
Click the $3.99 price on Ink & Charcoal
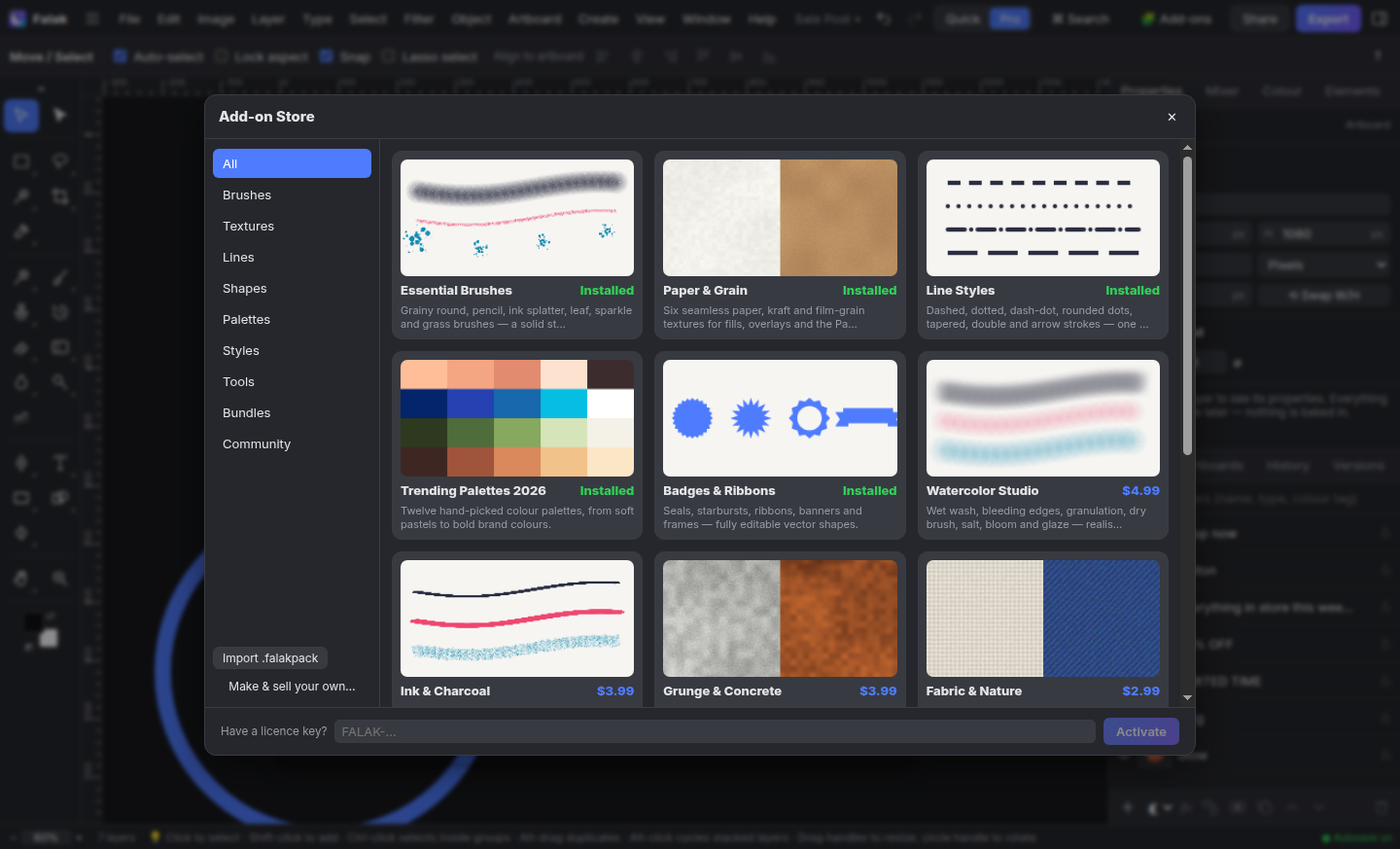[x=615, y=691]
